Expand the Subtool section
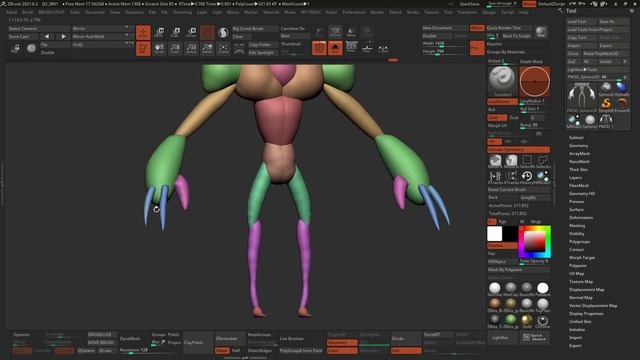The width and height of the screenshot is (640, 360). 576,138
